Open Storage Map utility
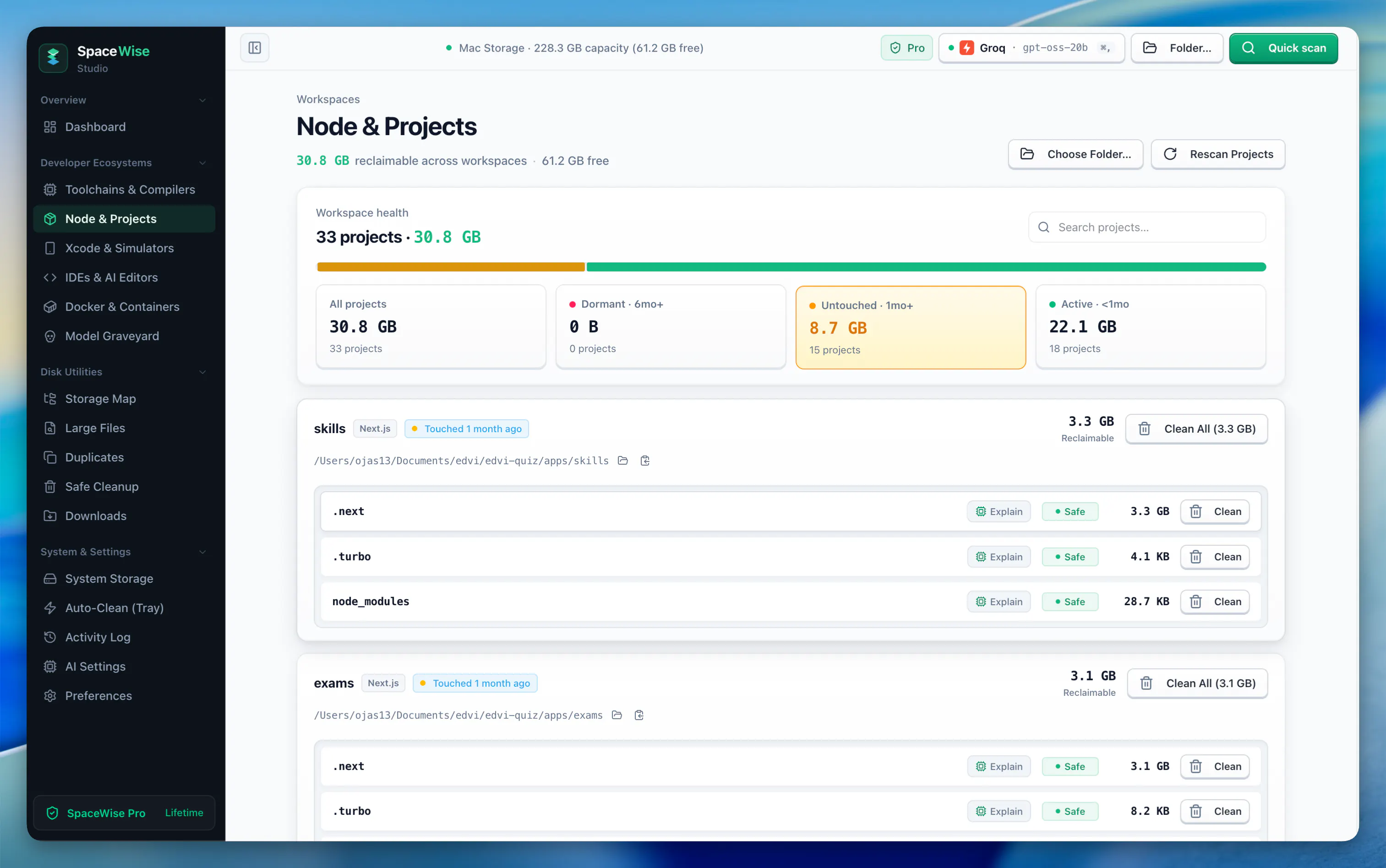The width and height of the screenshot is (1386, 868). [124, 398]
